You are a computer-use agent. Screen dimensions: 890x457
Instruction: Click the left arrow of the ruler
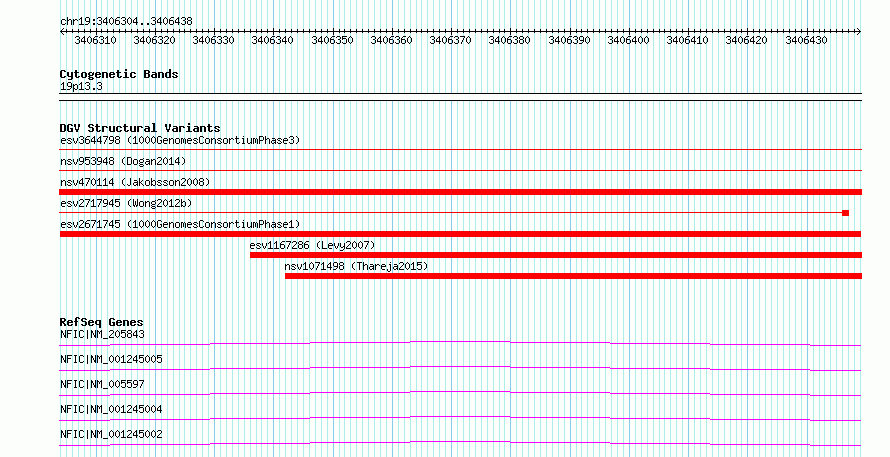coord(62,31)
